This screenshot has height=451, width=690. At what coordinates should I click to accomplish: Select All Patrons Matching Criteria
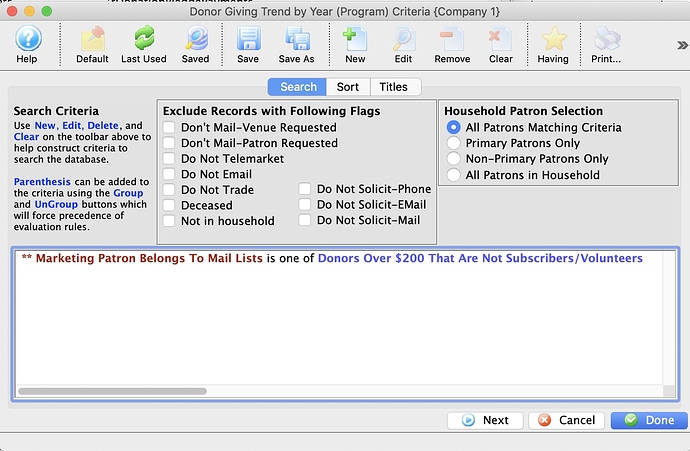click(x=454, y=128)
